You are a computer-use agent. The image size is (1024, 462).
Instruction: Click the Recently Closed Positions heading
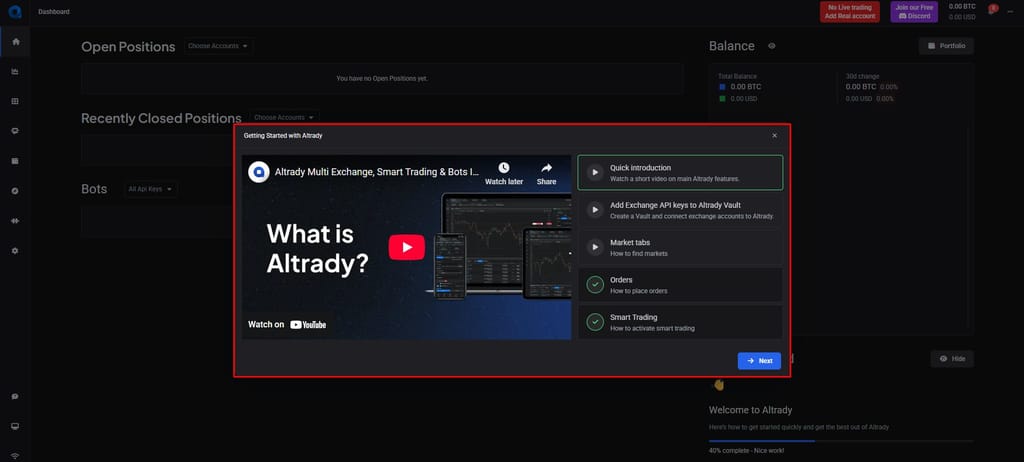click(161, 118)
